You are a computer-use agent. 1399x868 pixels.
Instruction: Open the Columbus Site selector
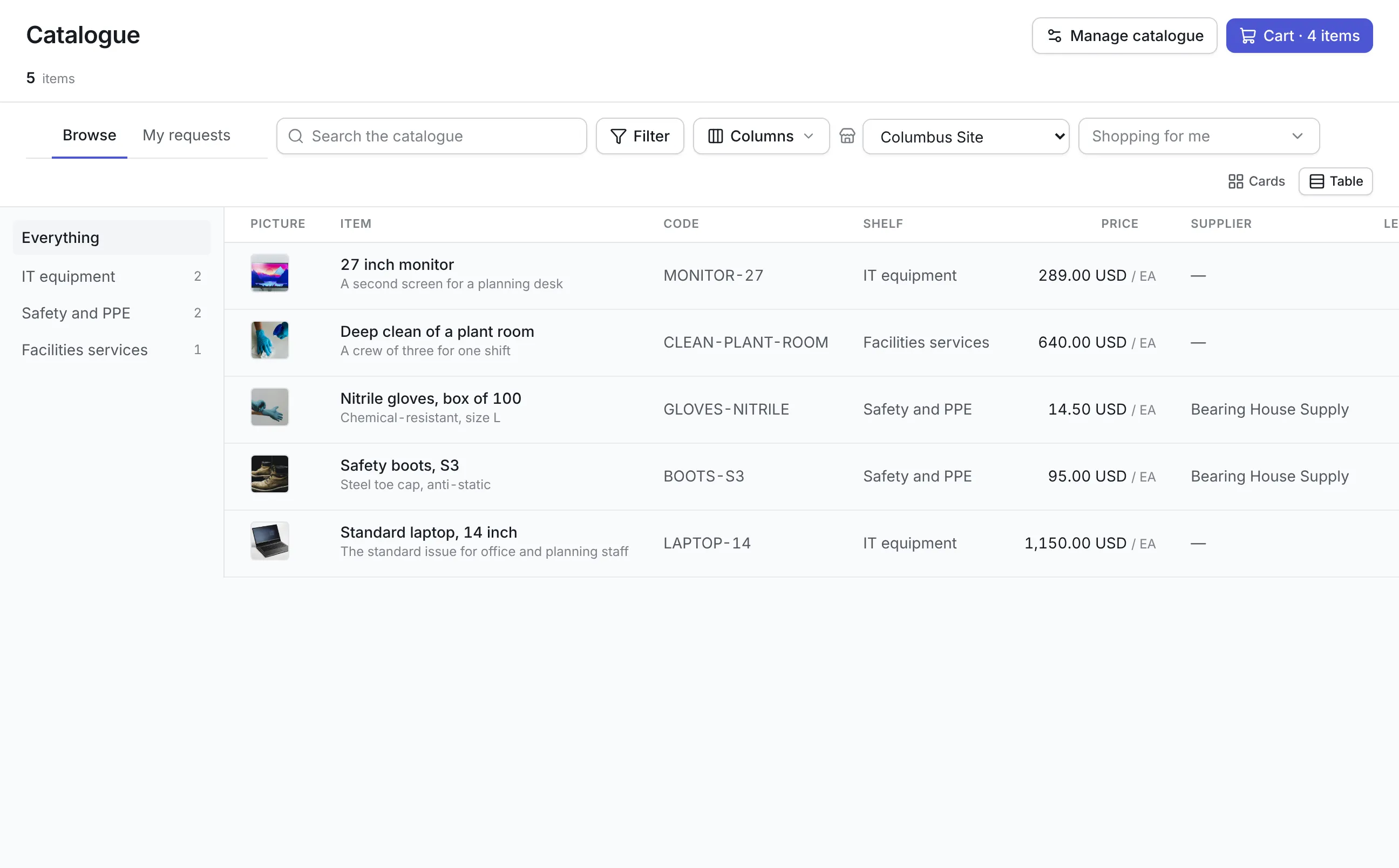coord(966,137)
